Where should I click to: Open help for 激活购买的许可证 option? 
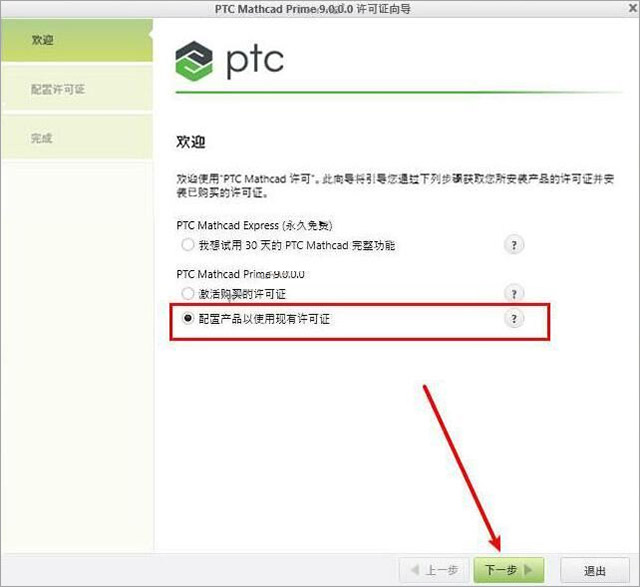click(514, 294)
